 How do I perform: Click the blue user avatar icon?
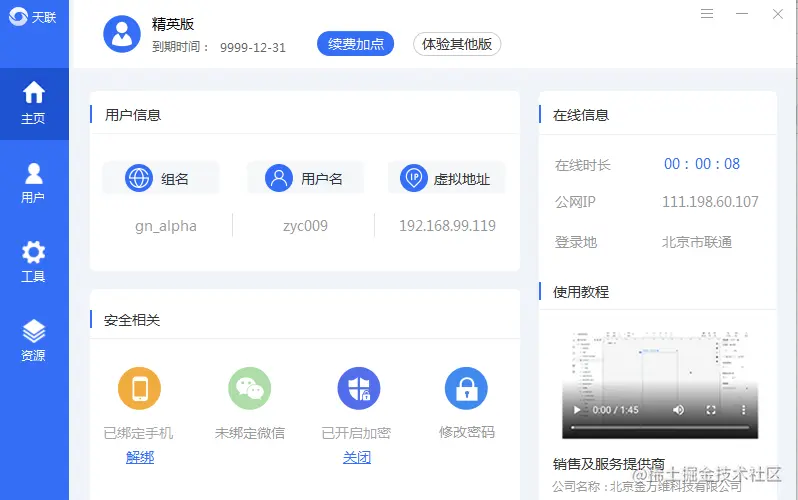point(122,34)
